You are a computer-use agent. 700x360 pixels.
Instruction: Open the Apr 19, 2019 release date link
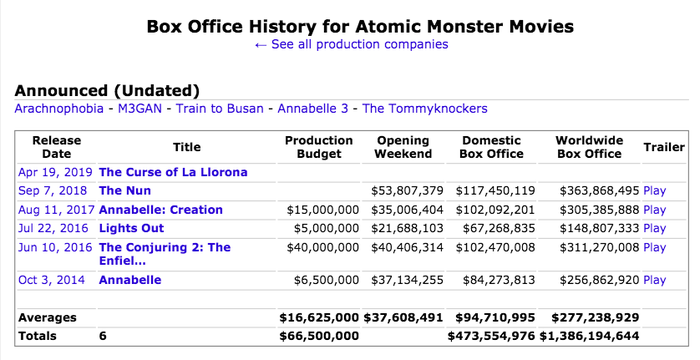tap(55, 172)
